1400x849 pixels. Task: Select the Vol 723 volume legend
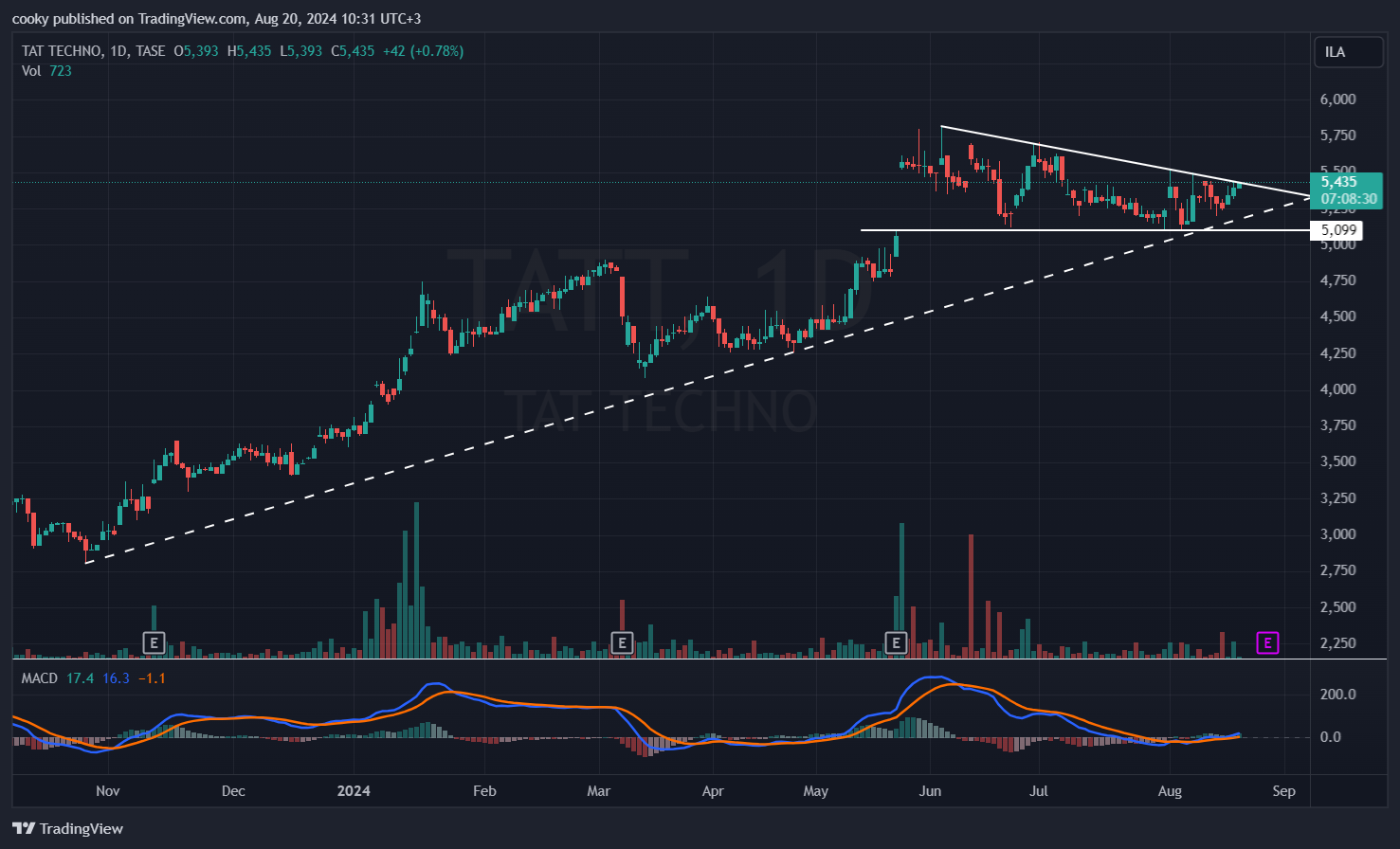(46, 71)
